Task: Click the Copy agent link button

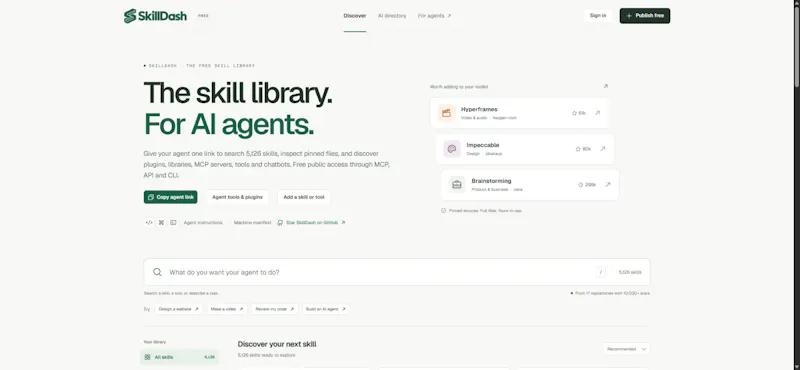Action: [170, 197]
